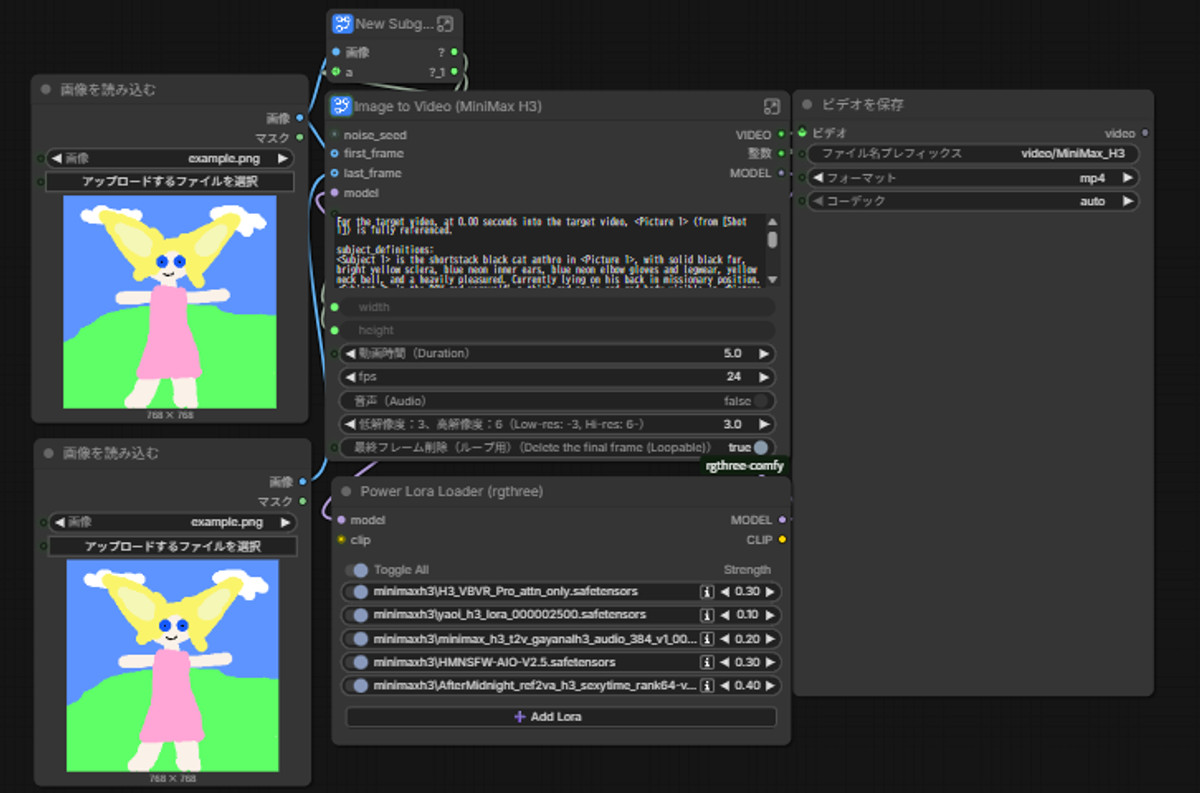Switch the Toggle All lora switch
This screenshot has height=793, width=1200.
(x=357, y=570)
